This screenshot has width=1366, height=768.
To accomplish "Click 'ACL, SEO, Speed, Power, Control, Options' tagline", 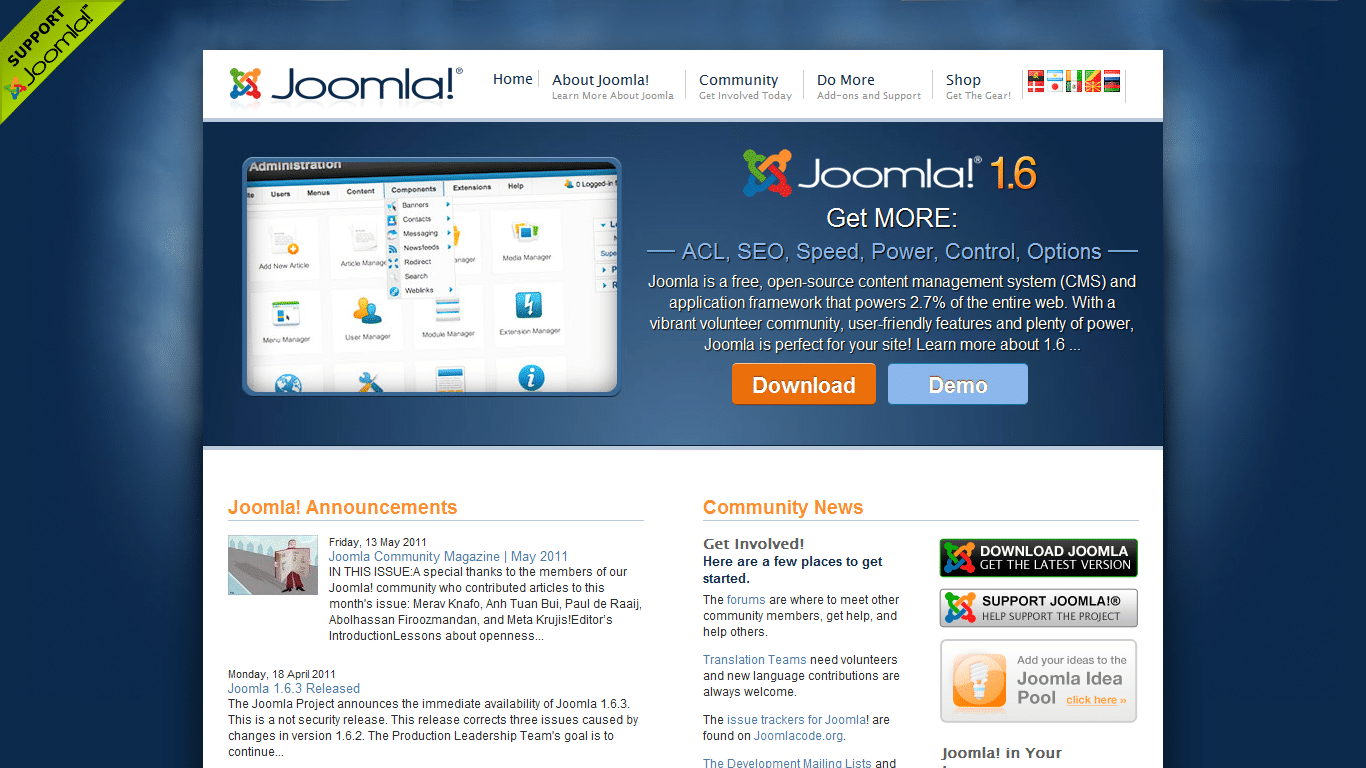I will [x=892, y=251].
